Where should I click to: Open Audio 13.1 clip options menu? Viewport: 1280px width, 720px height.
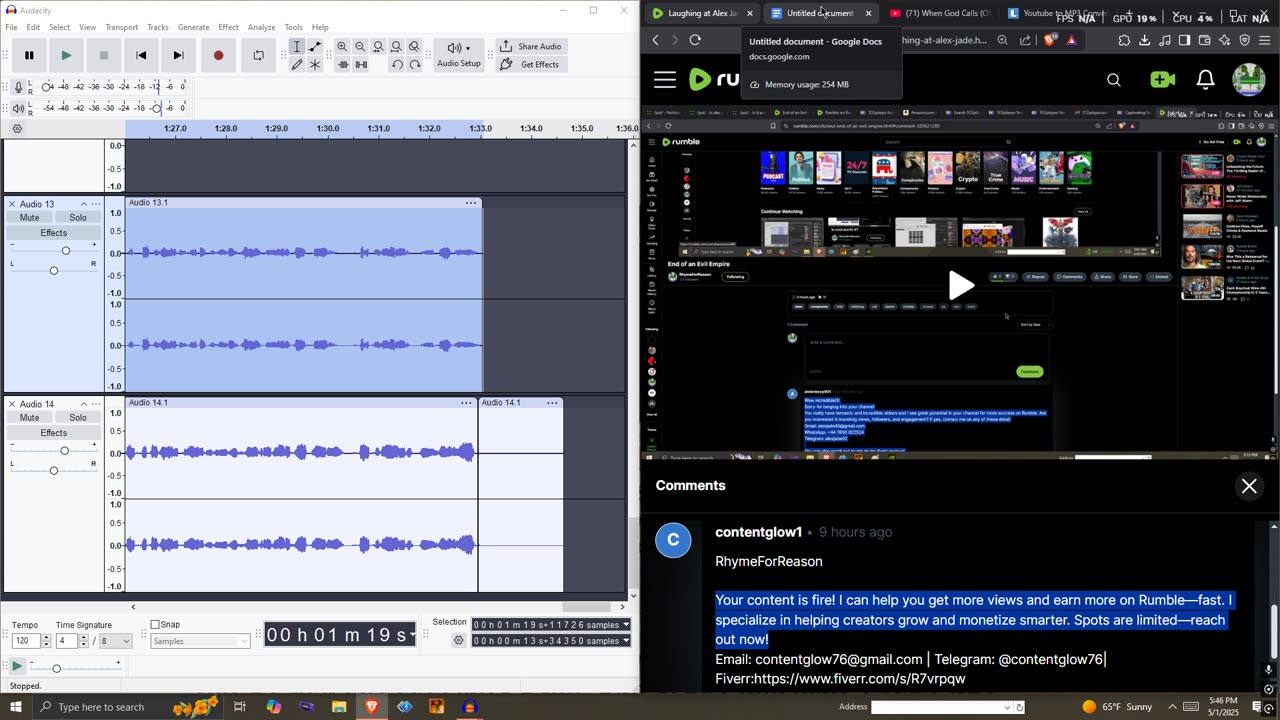point(470,203)
